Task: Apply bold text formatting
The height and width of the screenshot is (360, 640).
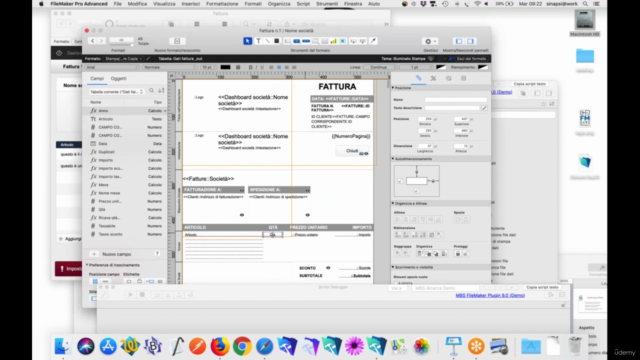Action: [x=250, y=67]
